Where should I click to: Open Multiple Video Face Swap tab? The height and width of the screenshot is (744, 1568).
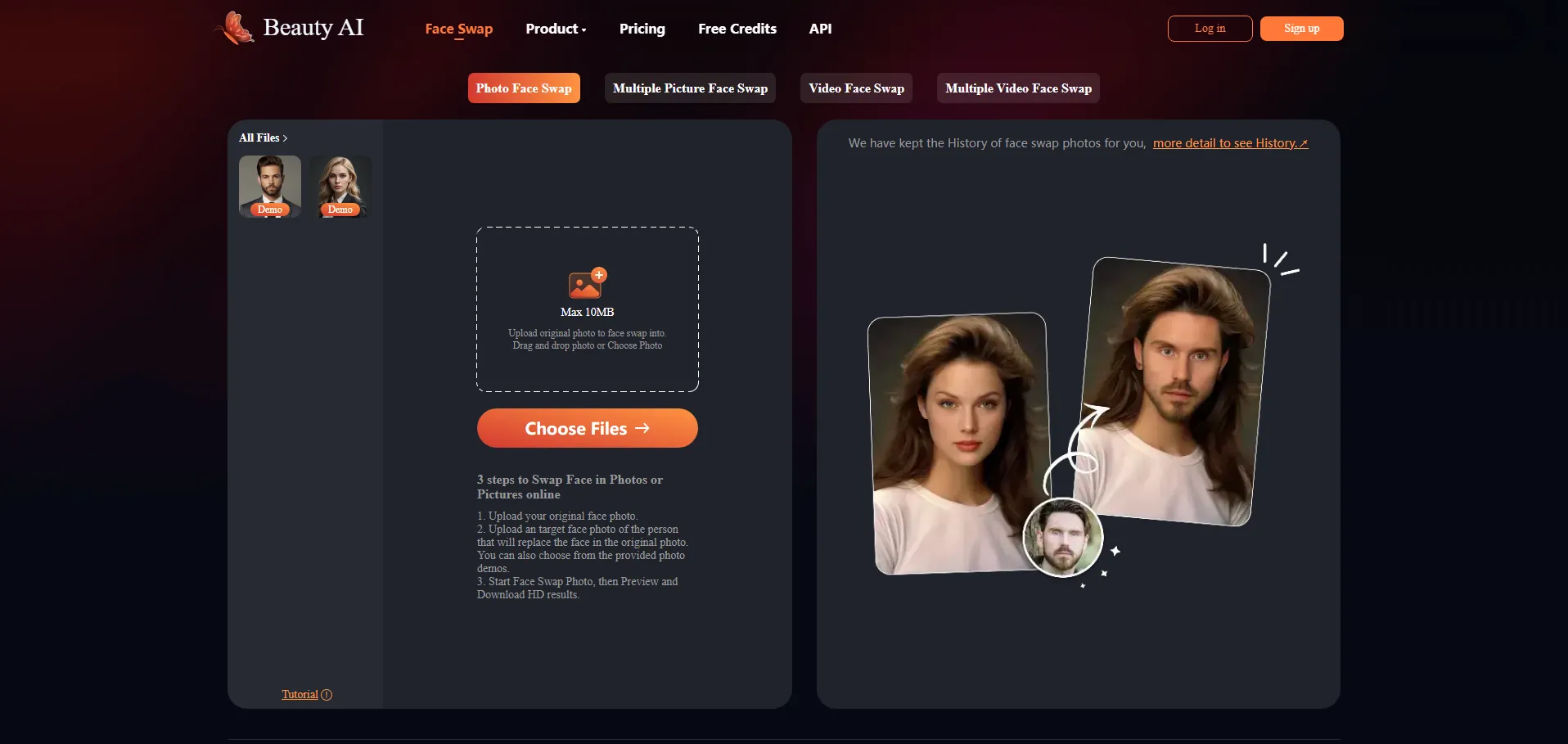pos(1018,88)
